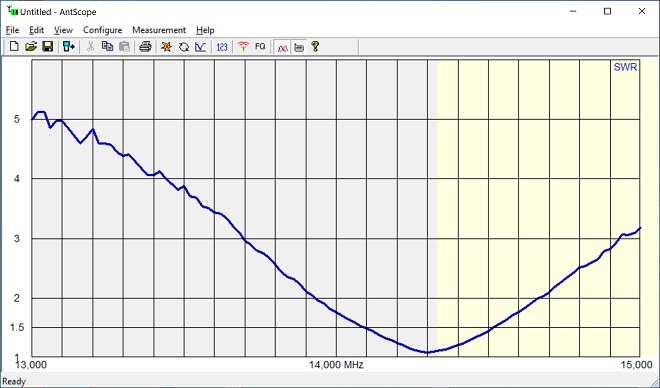Open the File menu

[x=12, y=30]
